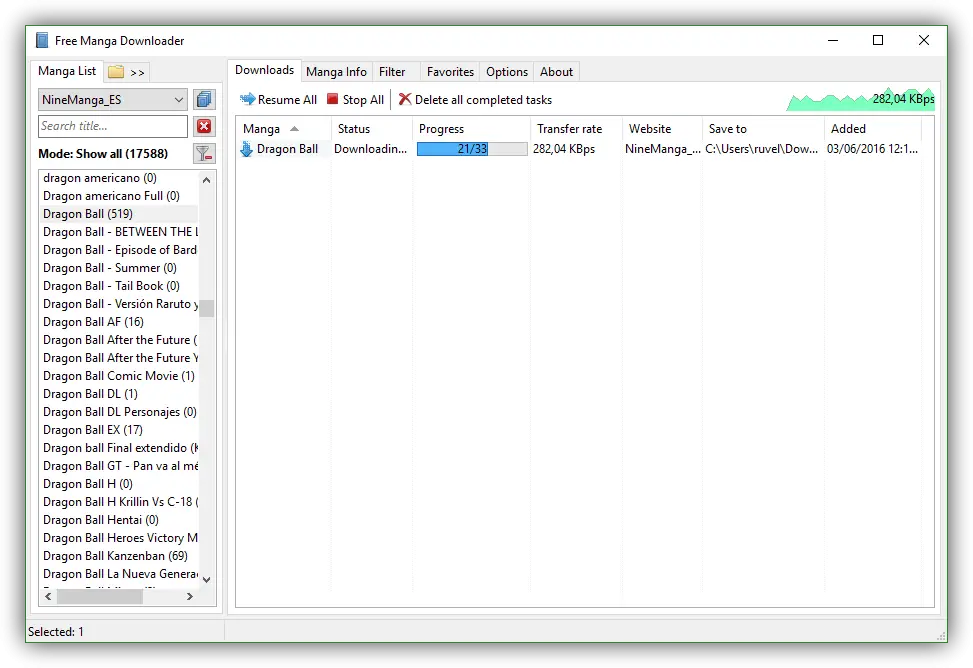Click the transfer speed graph
The image size is (973, 668).
tap(861, 99)
